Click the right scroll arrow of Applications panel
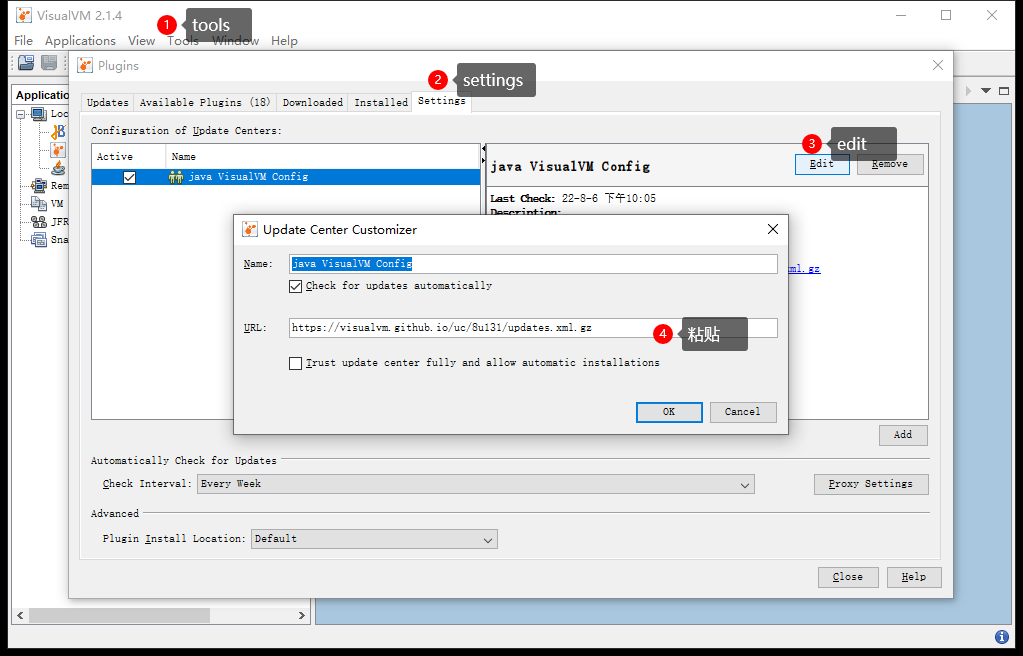Image resolution: width=1023 pixels, height=656 pixels. tap(301, 616)
